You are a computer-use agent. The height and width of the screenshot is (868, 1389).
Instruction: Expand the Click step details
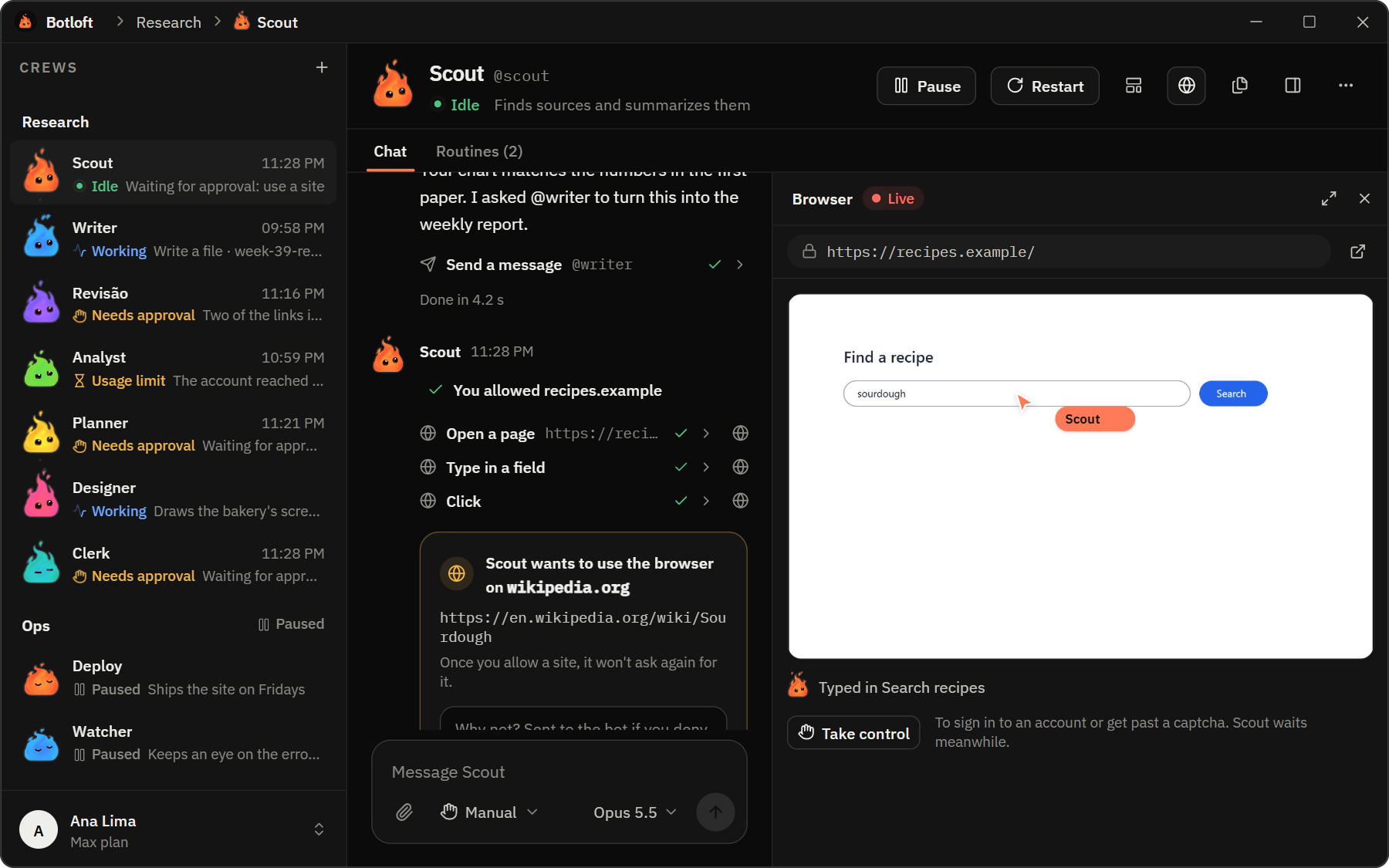[x=706, y=501]
